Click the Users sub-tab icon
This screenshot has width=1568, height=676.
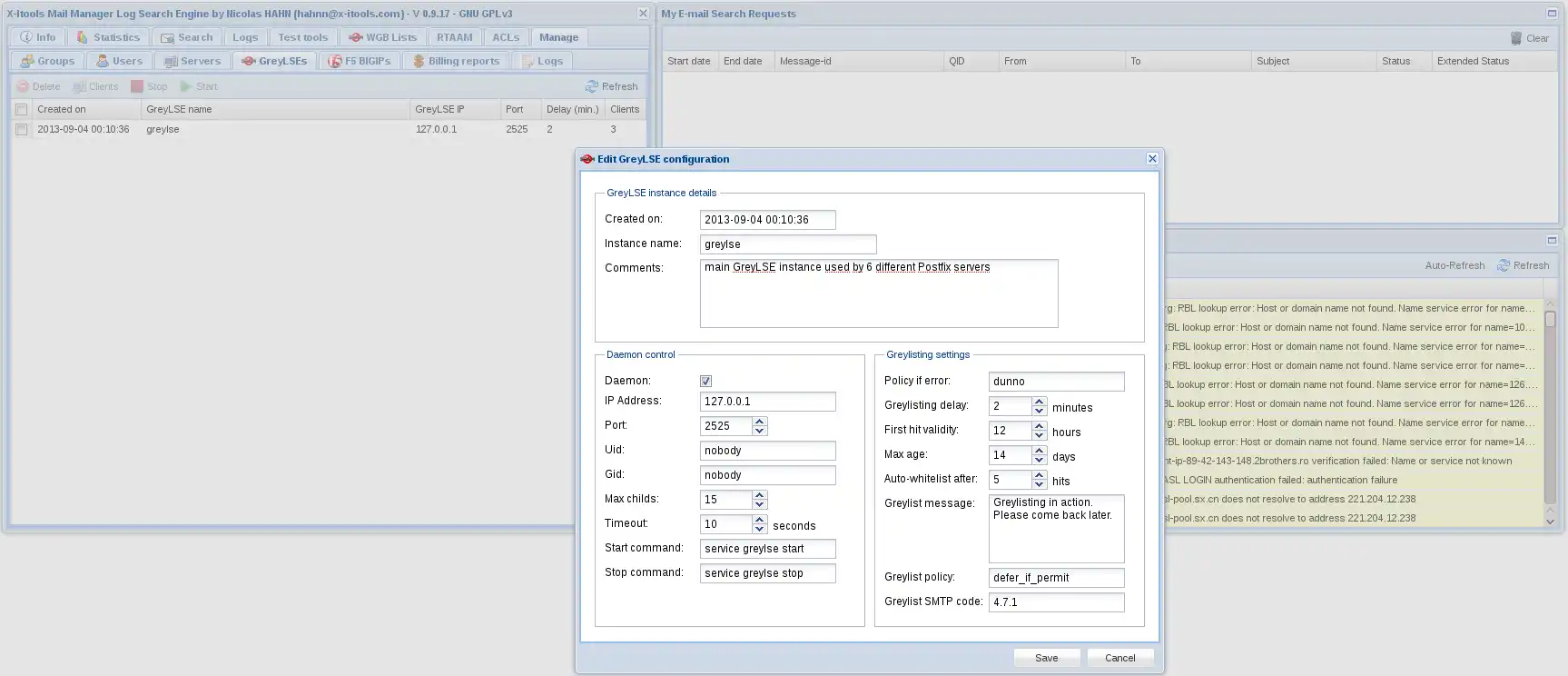103,61
